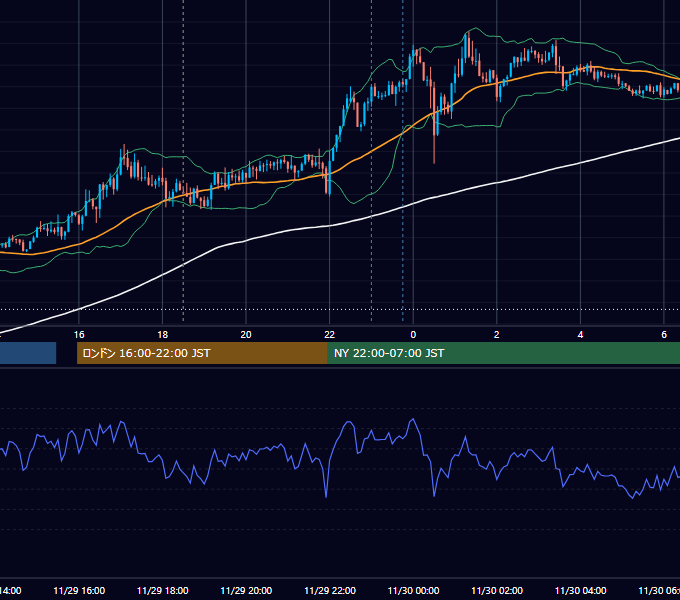Click the London 16:00-22:00 JST session bar
Viewport: 680px width, 600px height.
point(202,353)
